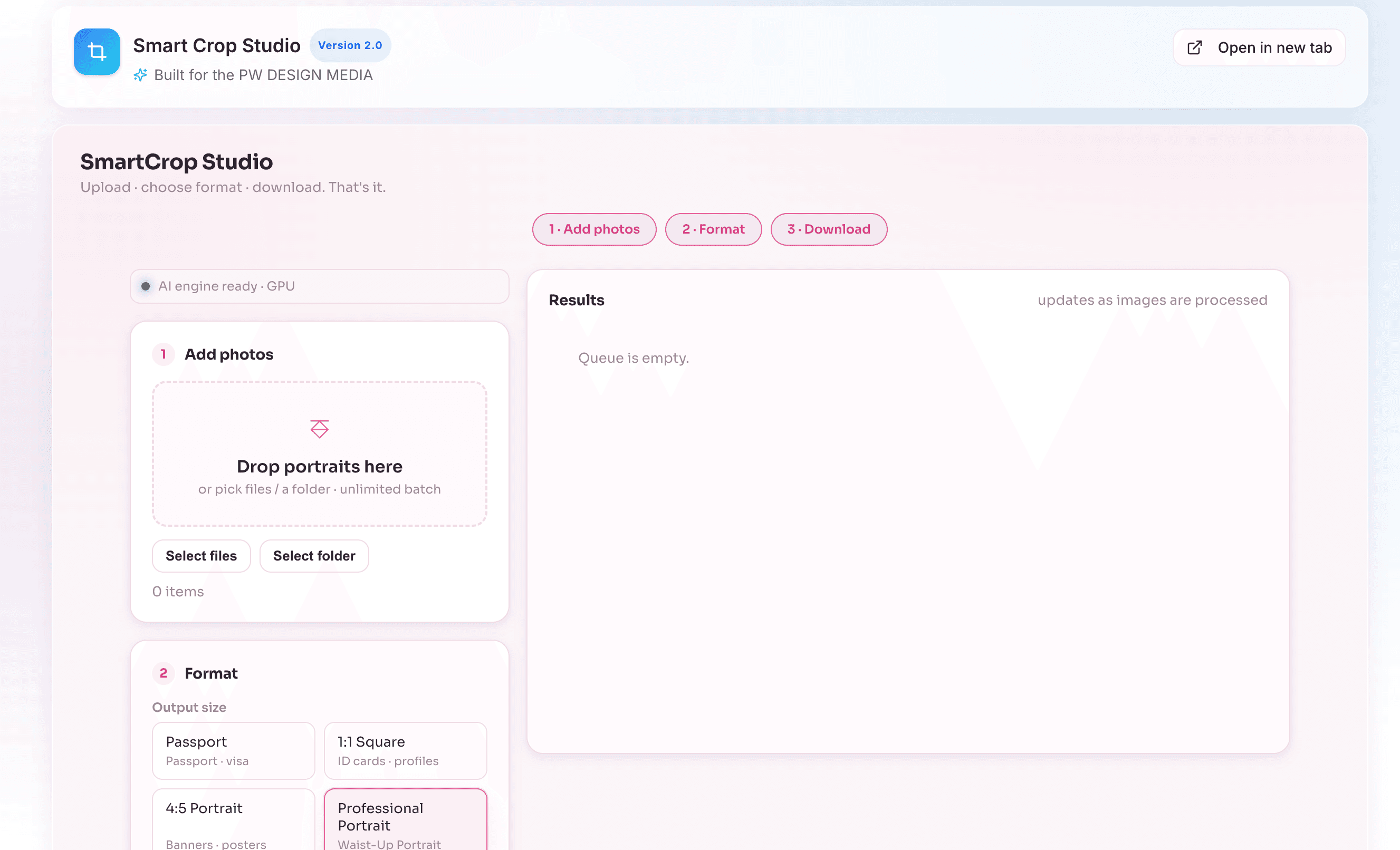Click the AI engine status dot
The image size is (1400, 850).
pyautogui.click(x=146, y=286)
